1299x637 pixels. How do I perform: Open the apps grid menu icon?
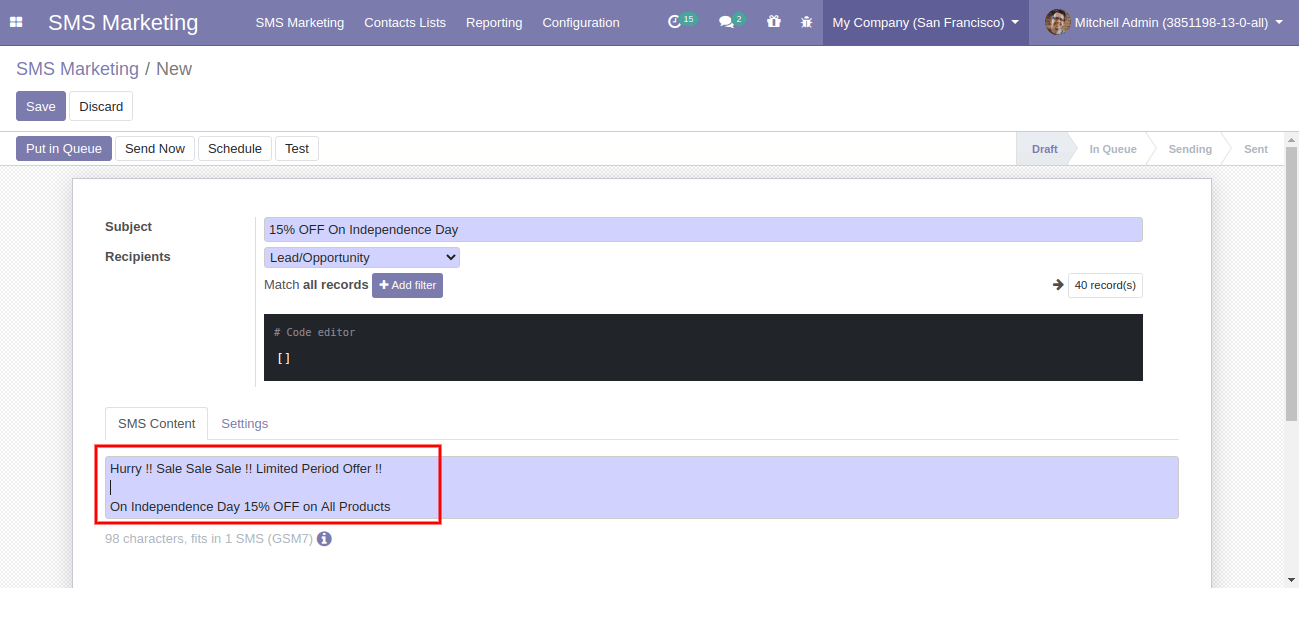click(16, 22)
